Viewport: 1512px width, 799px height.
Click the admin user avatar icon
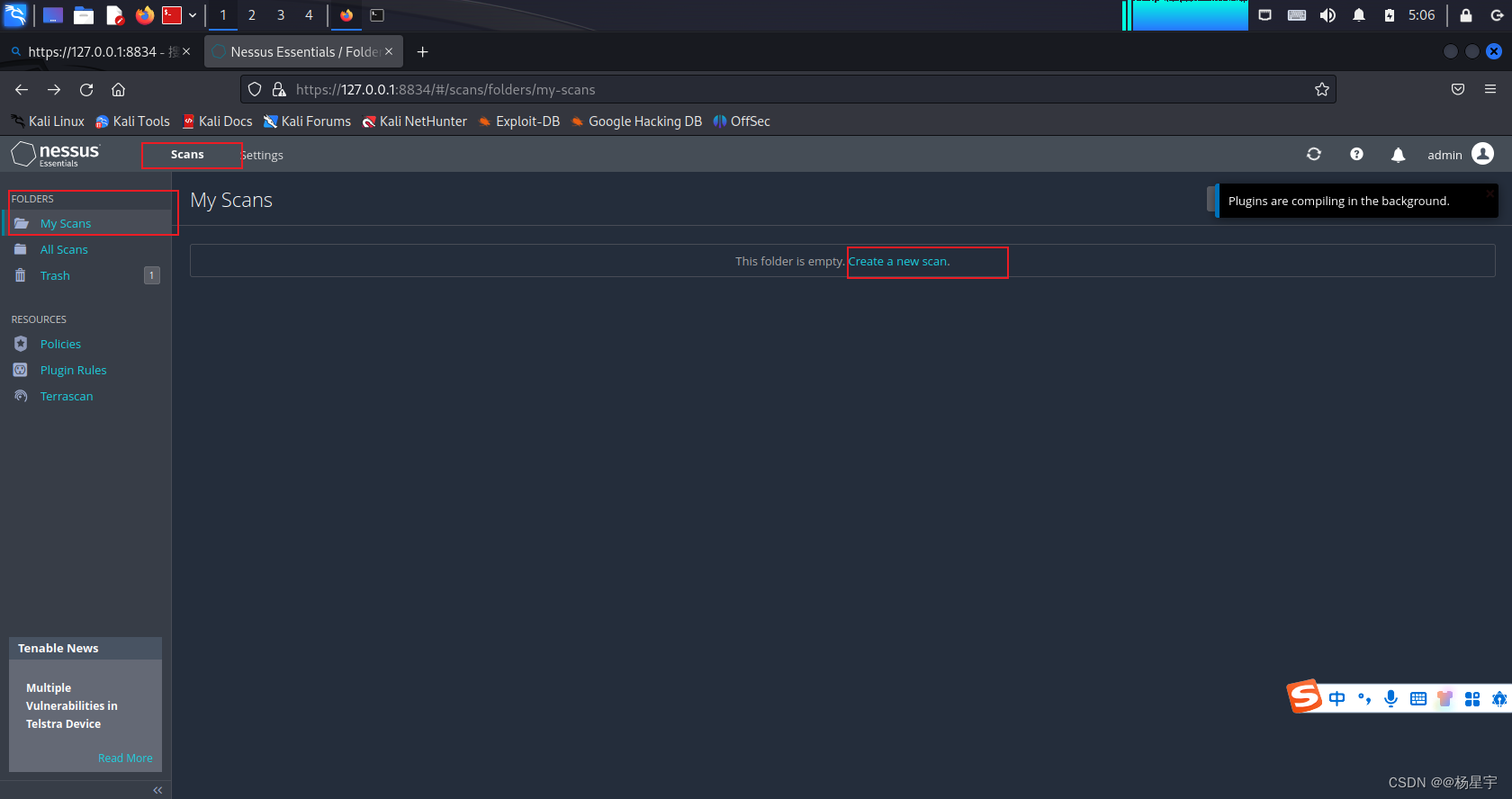[1482, 154]
